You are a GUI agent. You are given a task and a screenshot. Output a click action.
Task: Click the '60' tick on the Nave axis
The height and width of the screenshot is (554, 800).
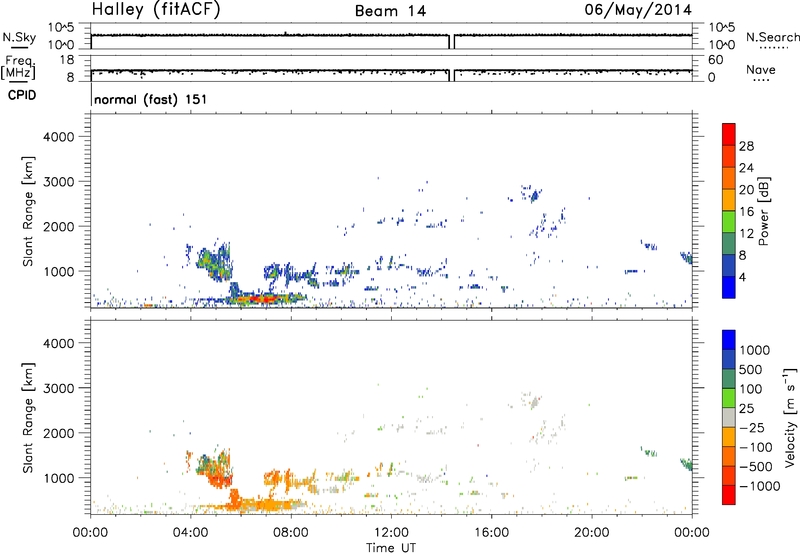[x=715, y=60]
